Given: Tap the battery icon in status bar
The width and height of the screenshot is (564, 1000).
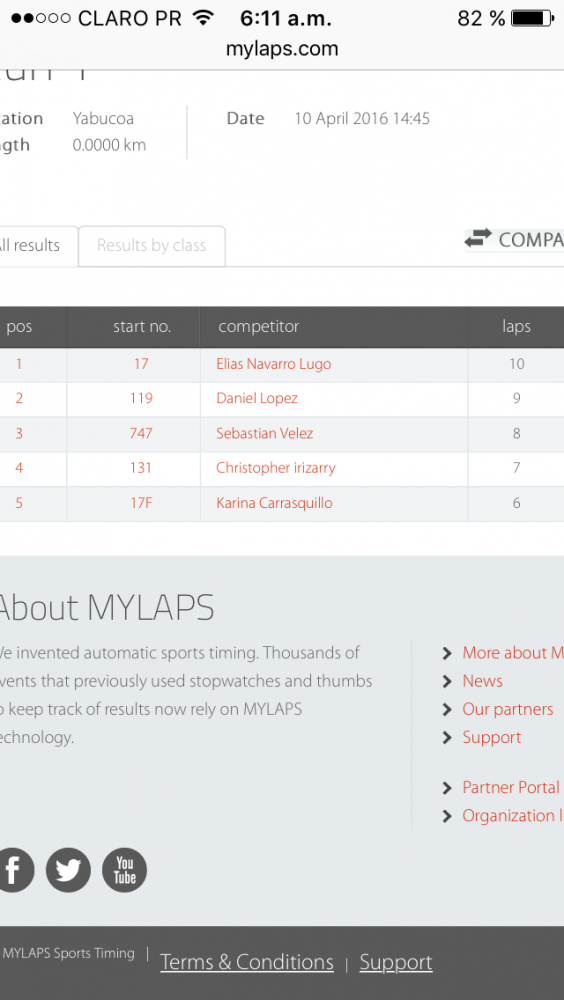Looking at the screenshot, I should coord(533,18).
